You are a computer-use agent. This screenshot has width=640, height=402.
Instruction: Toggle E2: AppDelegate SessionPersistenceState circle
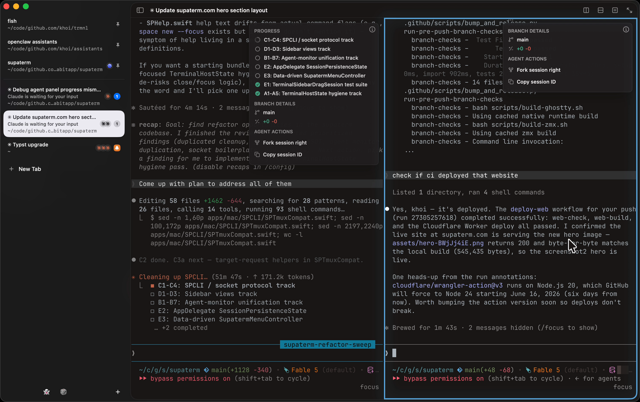pos(258,67)
